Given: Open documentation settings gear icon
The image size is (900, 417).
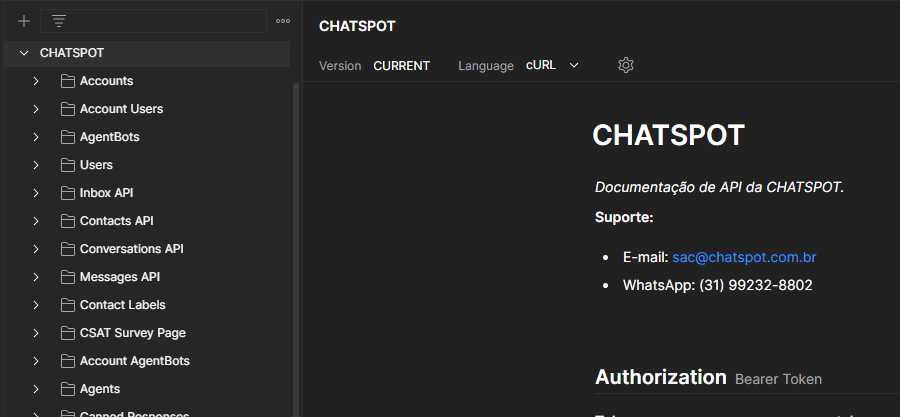Looking at the screenshot, I should click(626, 65).
